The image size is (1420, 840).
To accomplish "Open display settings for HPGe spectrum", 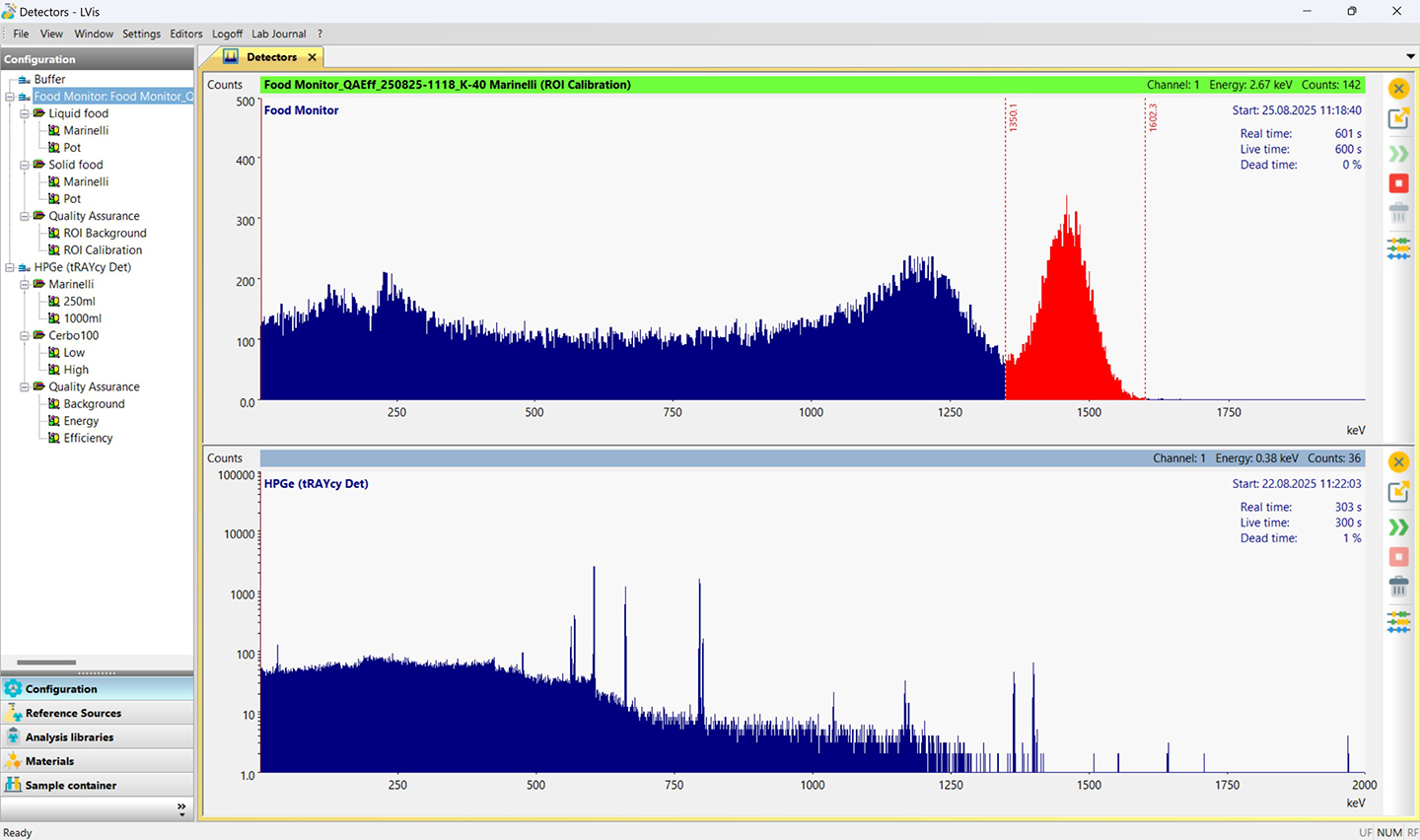I will click(x=1398, y=621).
